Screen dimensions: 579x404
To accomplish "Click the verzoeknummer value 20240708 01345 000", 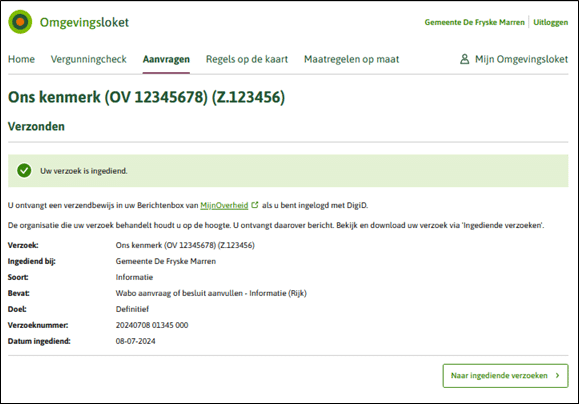I will 152,325.
